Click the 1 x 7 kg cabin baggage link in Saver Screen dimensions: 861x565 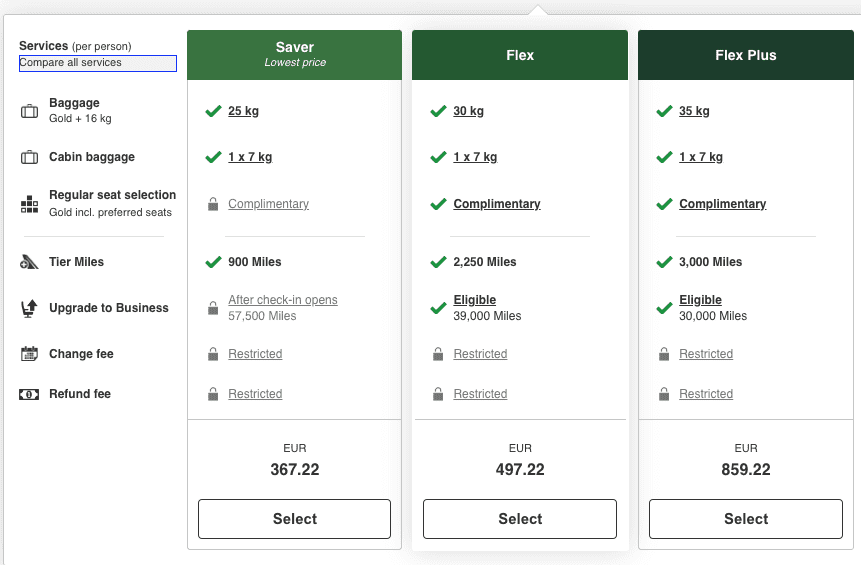tap(250, 157)
